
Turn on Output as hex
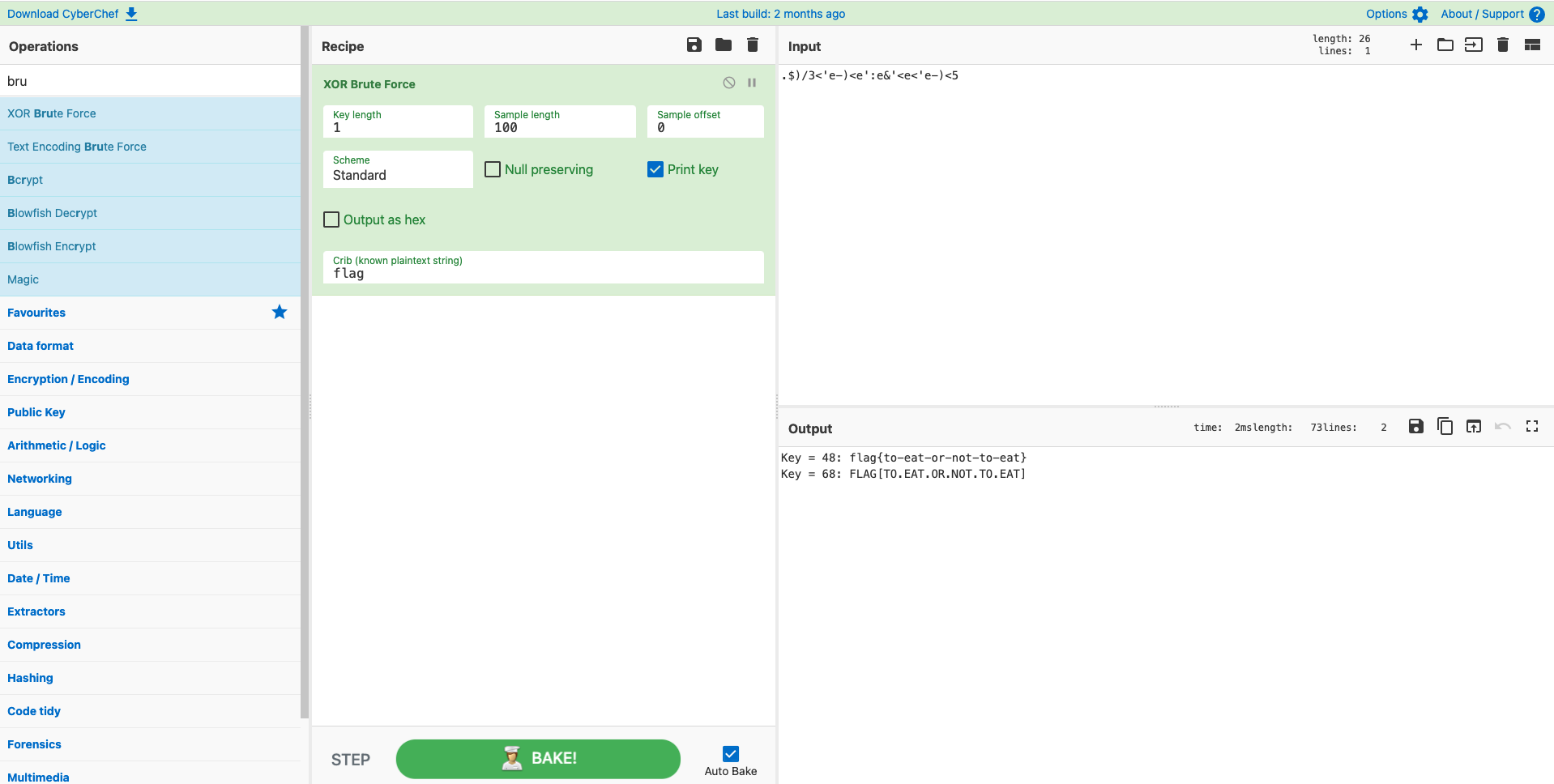pyautogui.click(x=331, y=219)
